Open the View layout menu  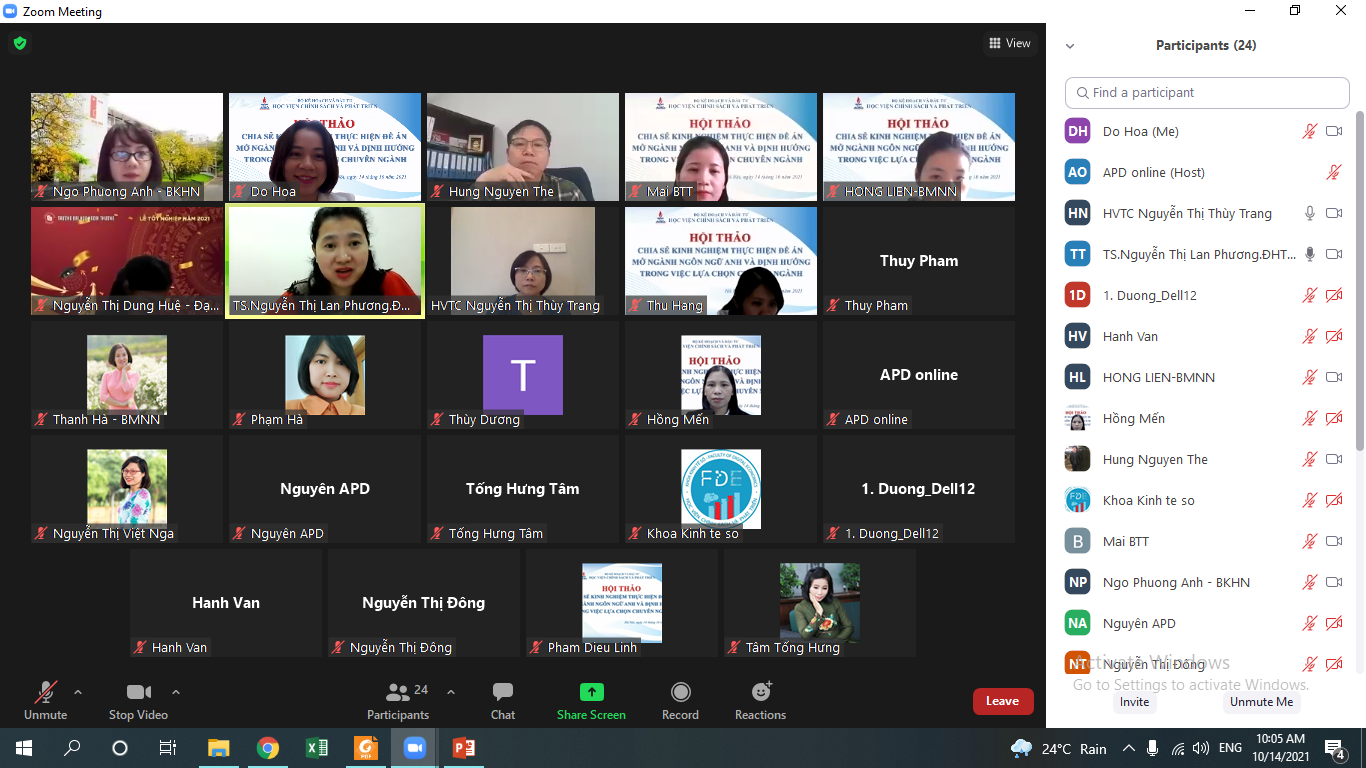[1009, 43]
